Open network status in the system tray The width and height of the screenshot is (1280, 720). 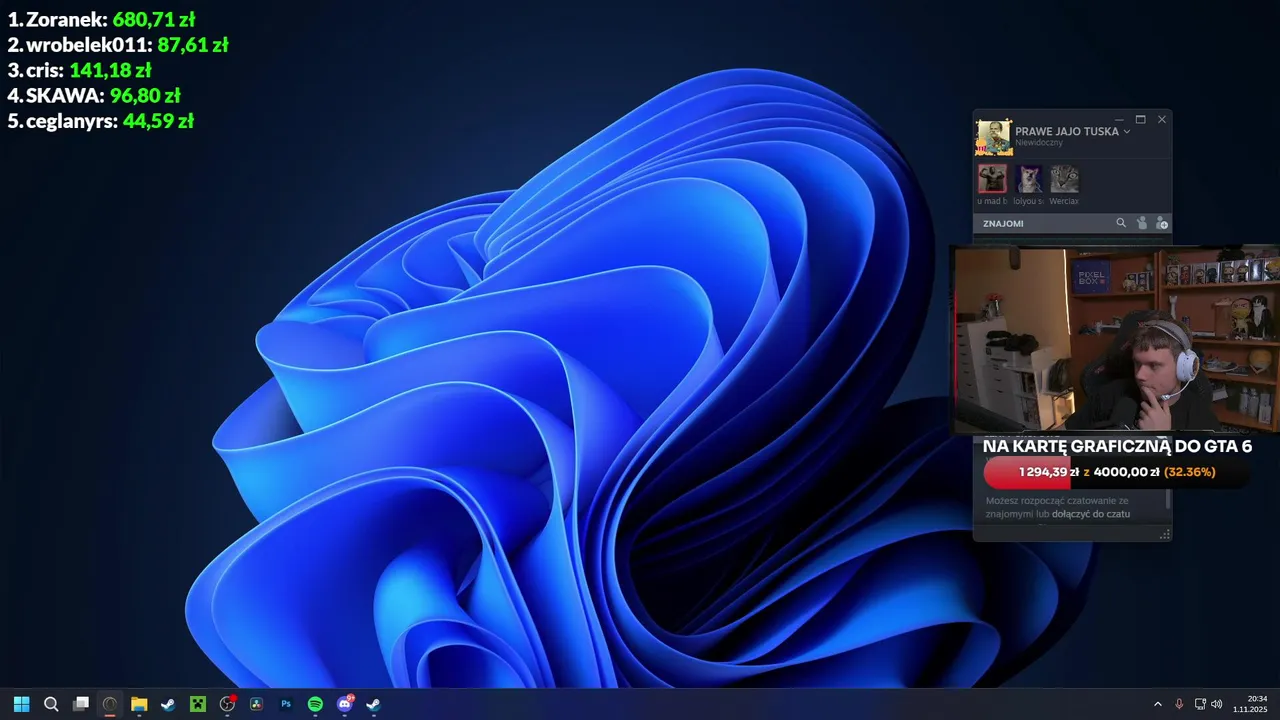click(1200, 704)
